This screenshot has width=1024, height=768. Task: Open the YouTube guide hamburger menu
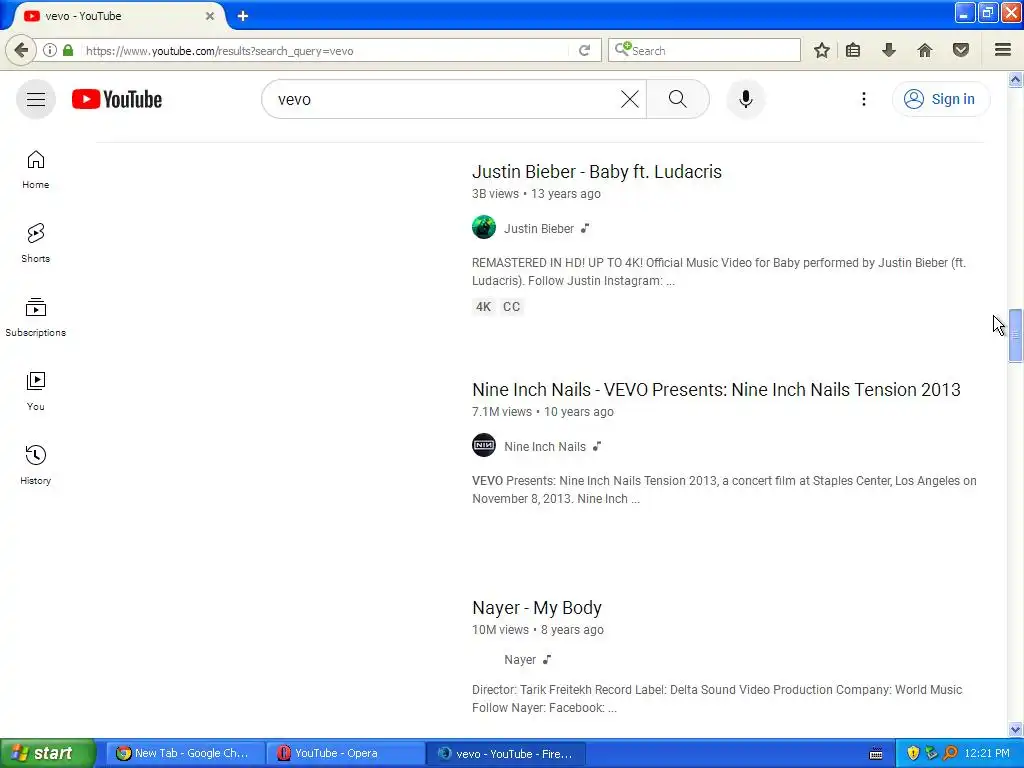coord(36,99)
